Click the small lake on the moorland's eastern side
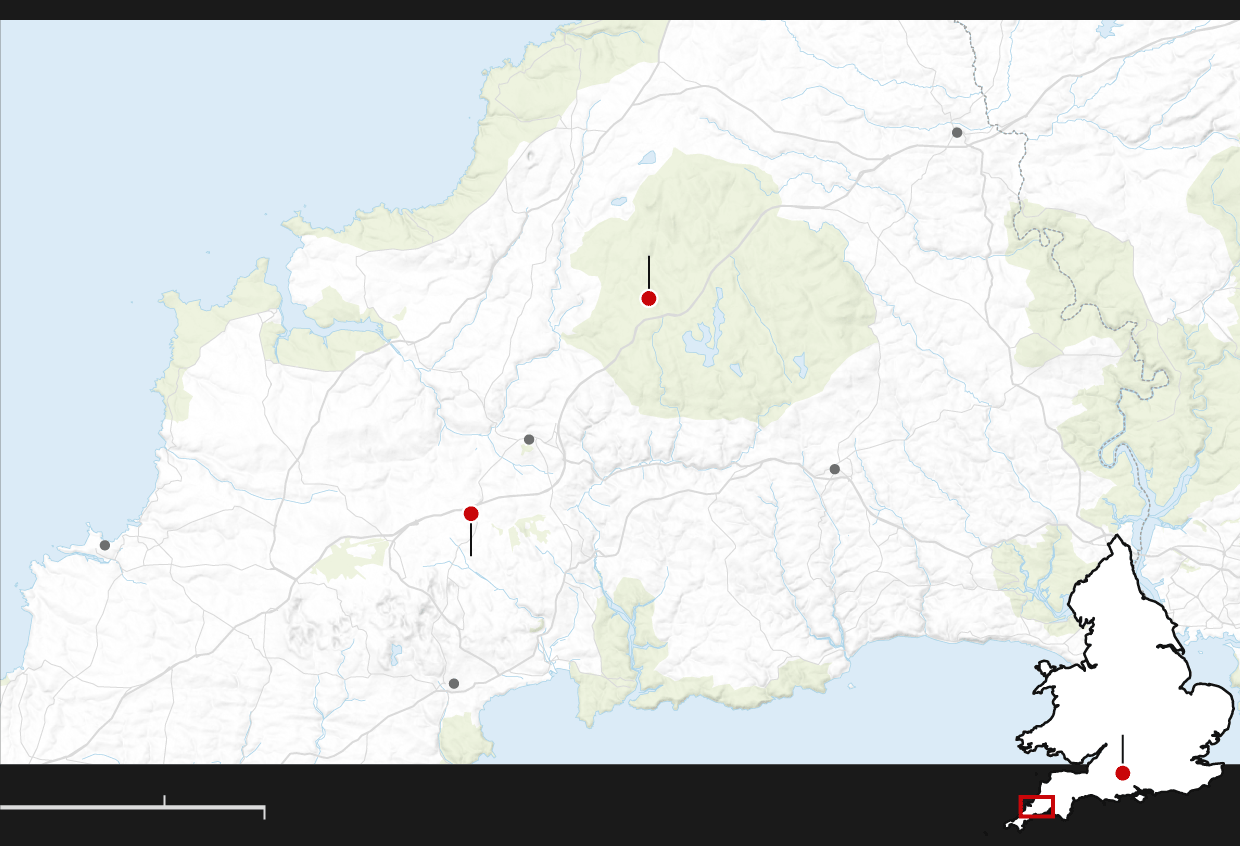The height and width of the screenshot is (846, 1240). coord(801,365)
